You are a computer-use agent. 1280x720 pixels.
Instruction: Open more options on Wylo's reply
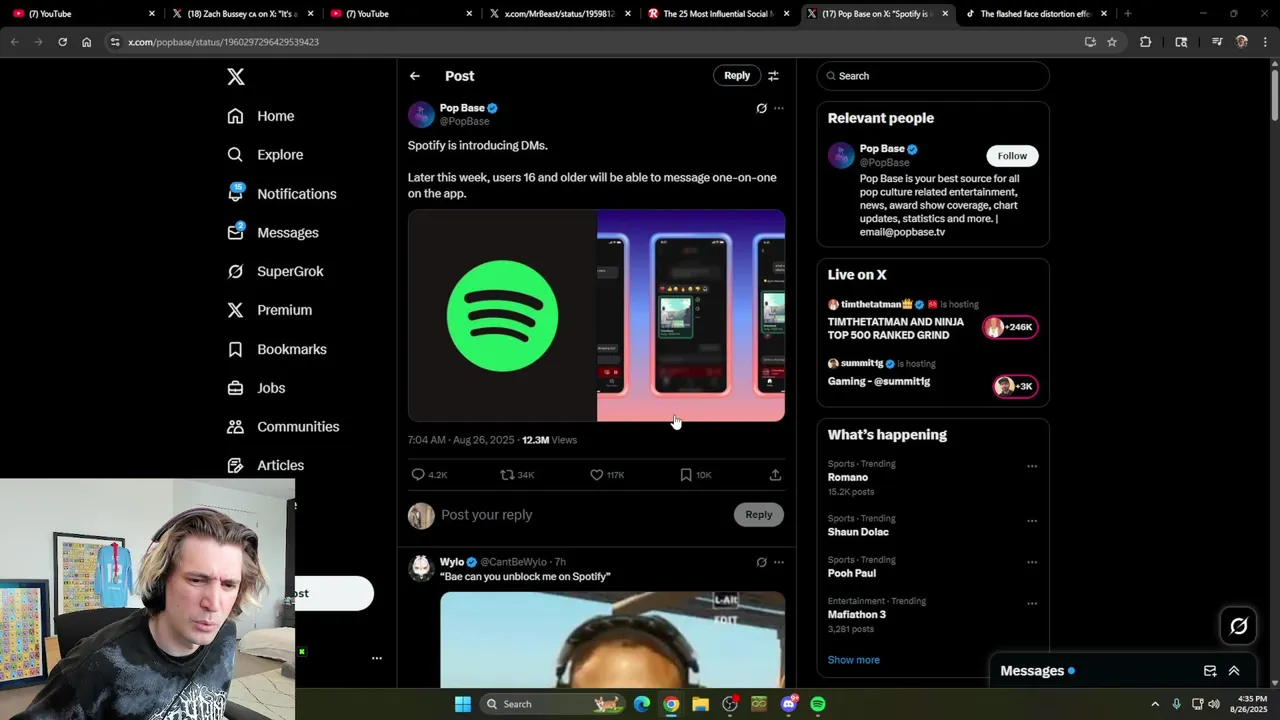[779, 562]
